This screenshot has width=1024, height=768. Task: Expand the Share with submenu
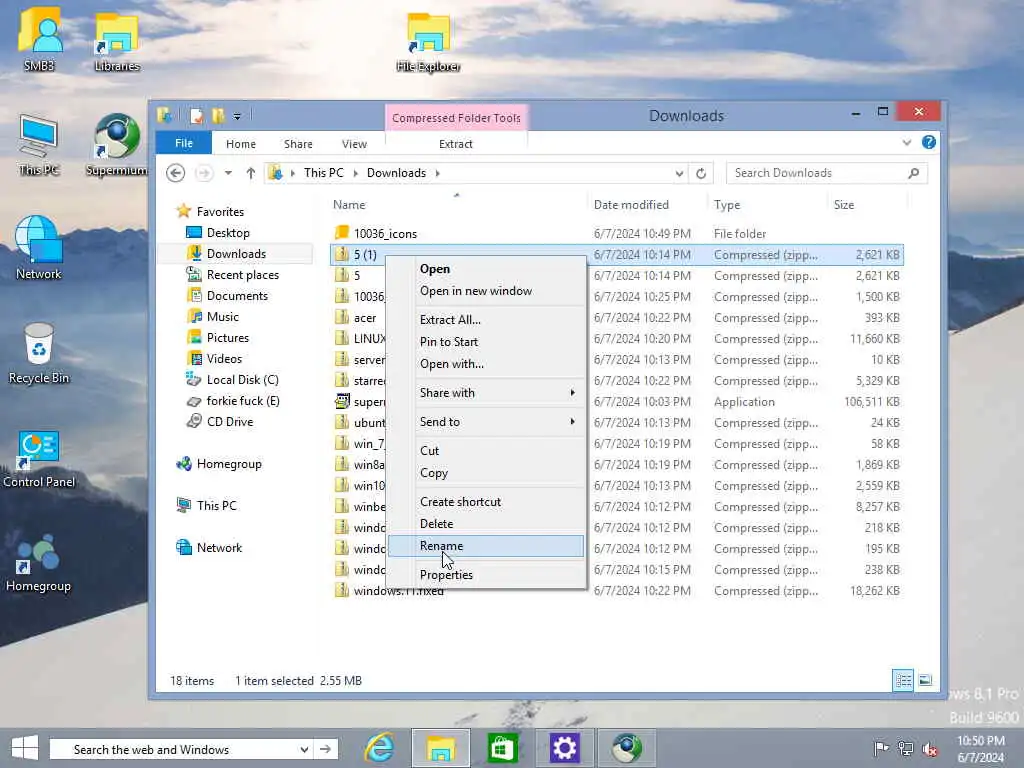487,392
